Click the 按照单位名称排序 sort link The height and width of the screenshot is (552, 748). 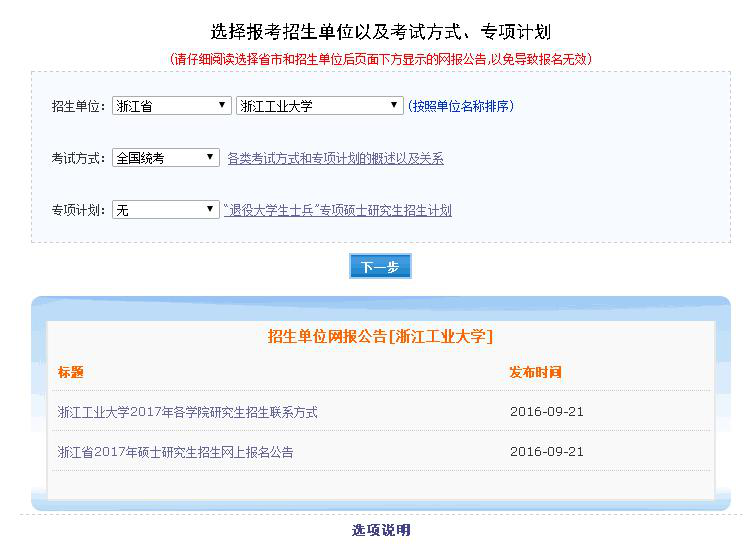(x=461, y=106)
